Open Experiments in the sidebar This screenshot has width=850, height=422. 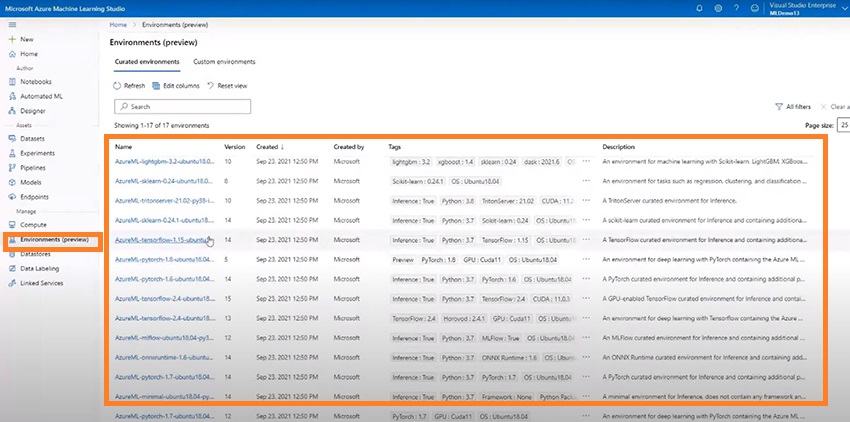click(x=31, y=153)
